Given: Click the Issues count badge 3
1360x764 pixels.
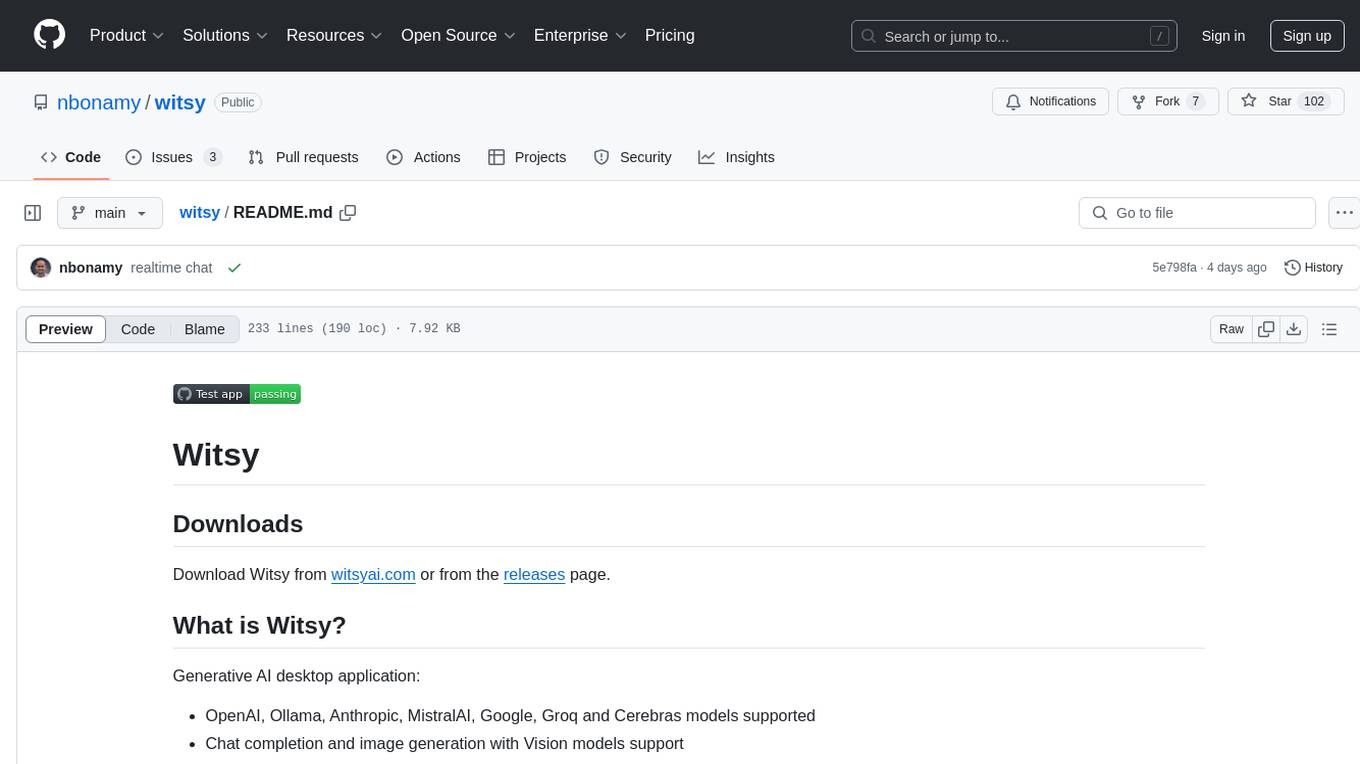Looking at the screenshot, I should tap(212, 157).
